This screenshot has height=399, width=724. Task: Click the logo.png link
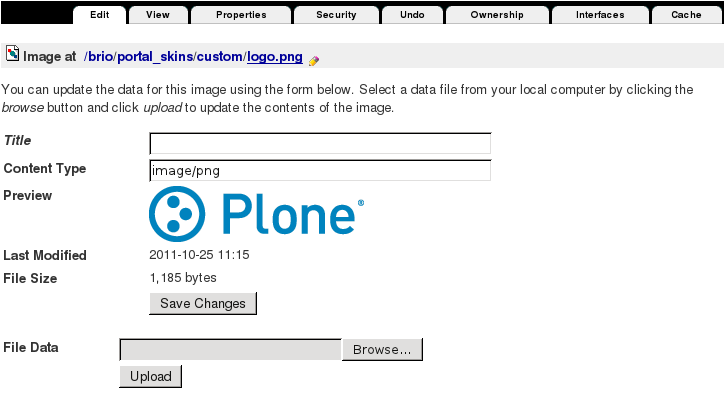pos(275,57)
